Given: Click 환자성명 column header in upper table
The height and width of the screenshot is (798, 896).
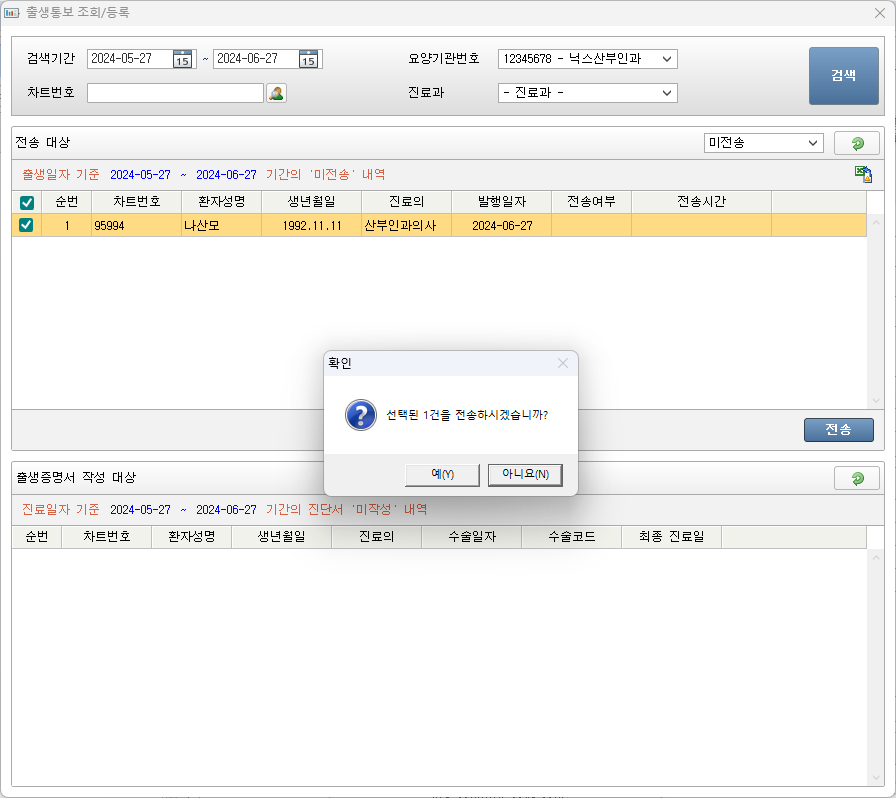Looking at the screenshot, I should pos(221,201).
